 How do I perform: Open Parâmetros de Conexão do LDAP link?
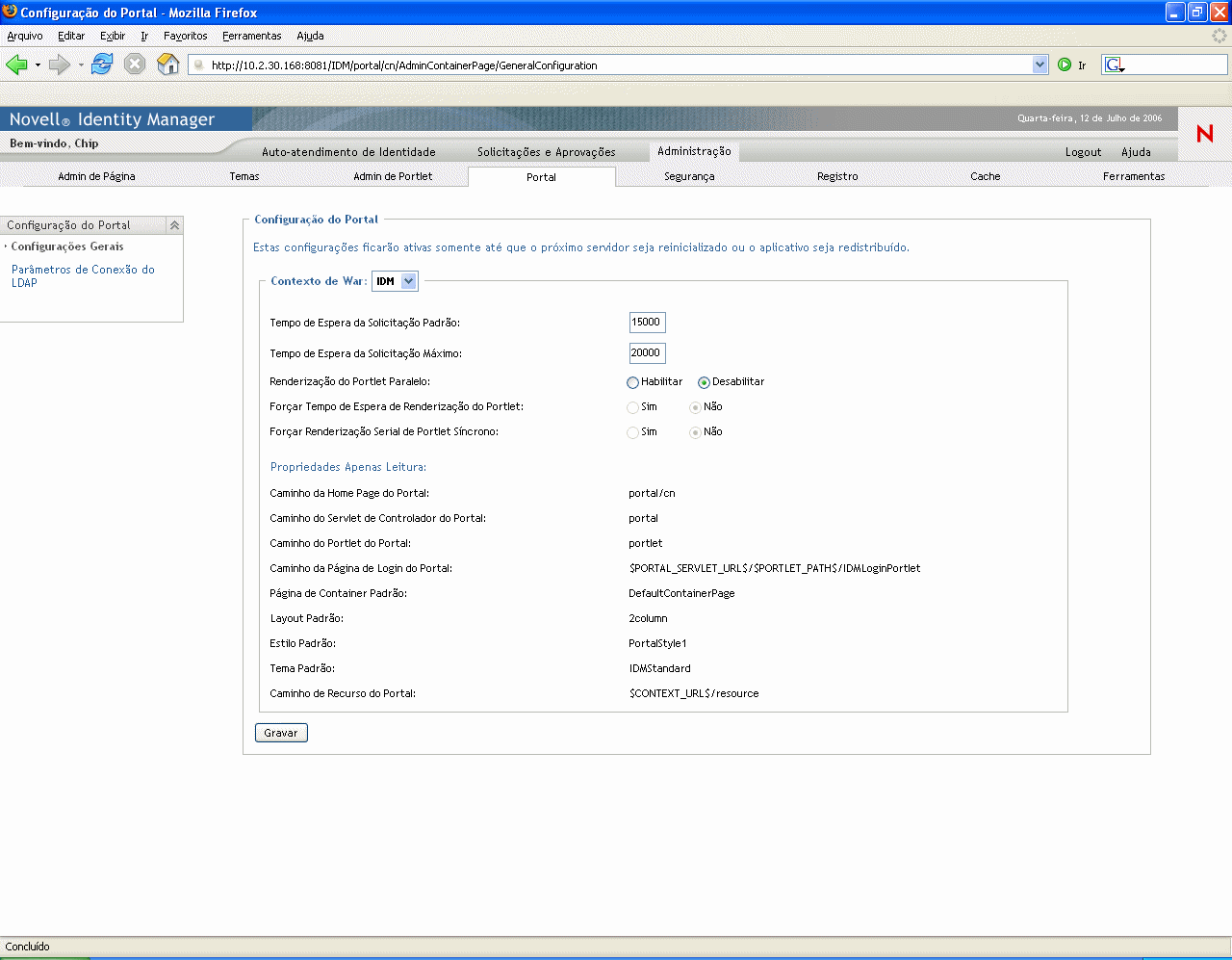(83, 276)
